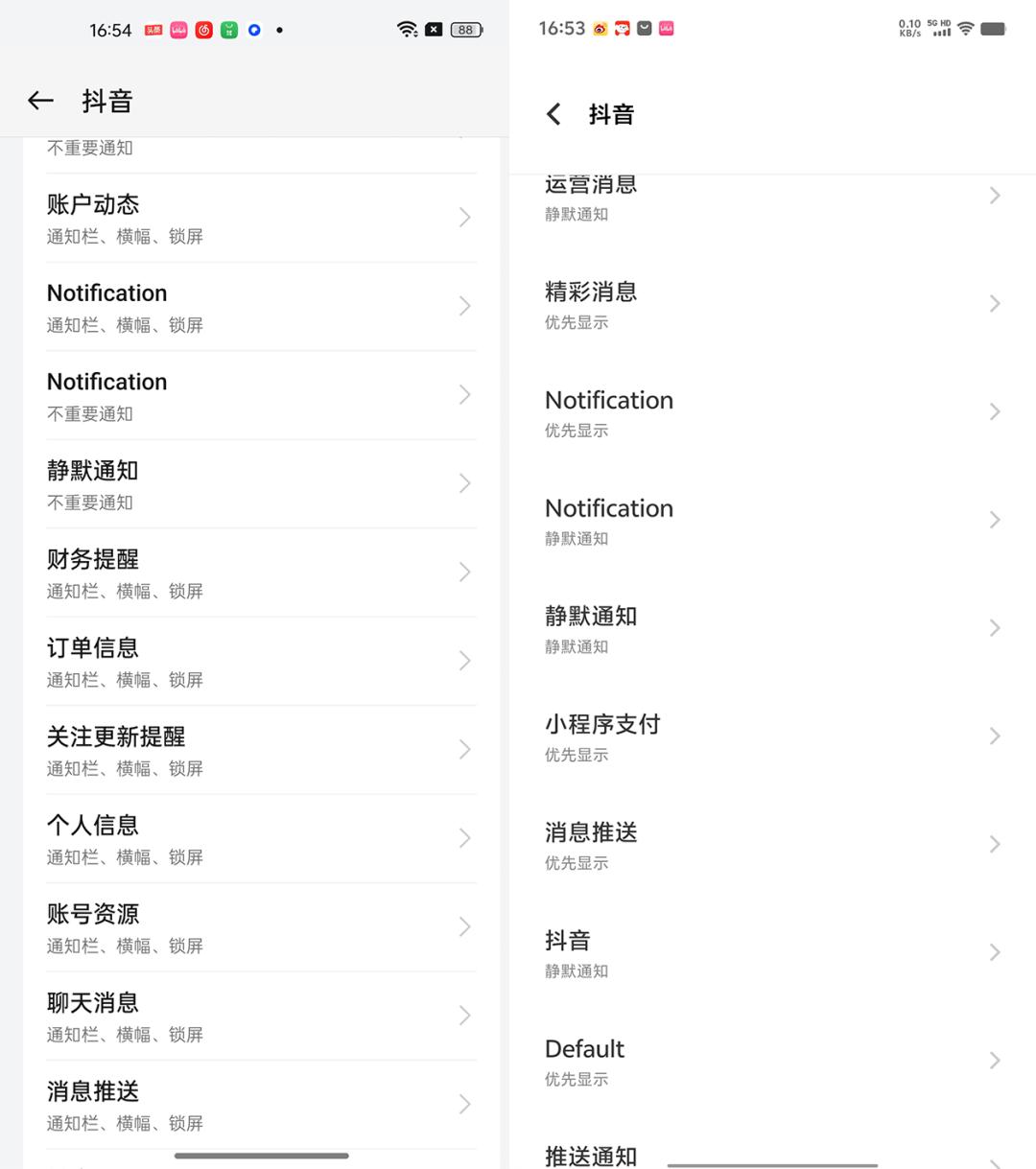Tap the battery 88 indicator
The width and height of the screenshot is (1036, 1169).
point(466,30)
